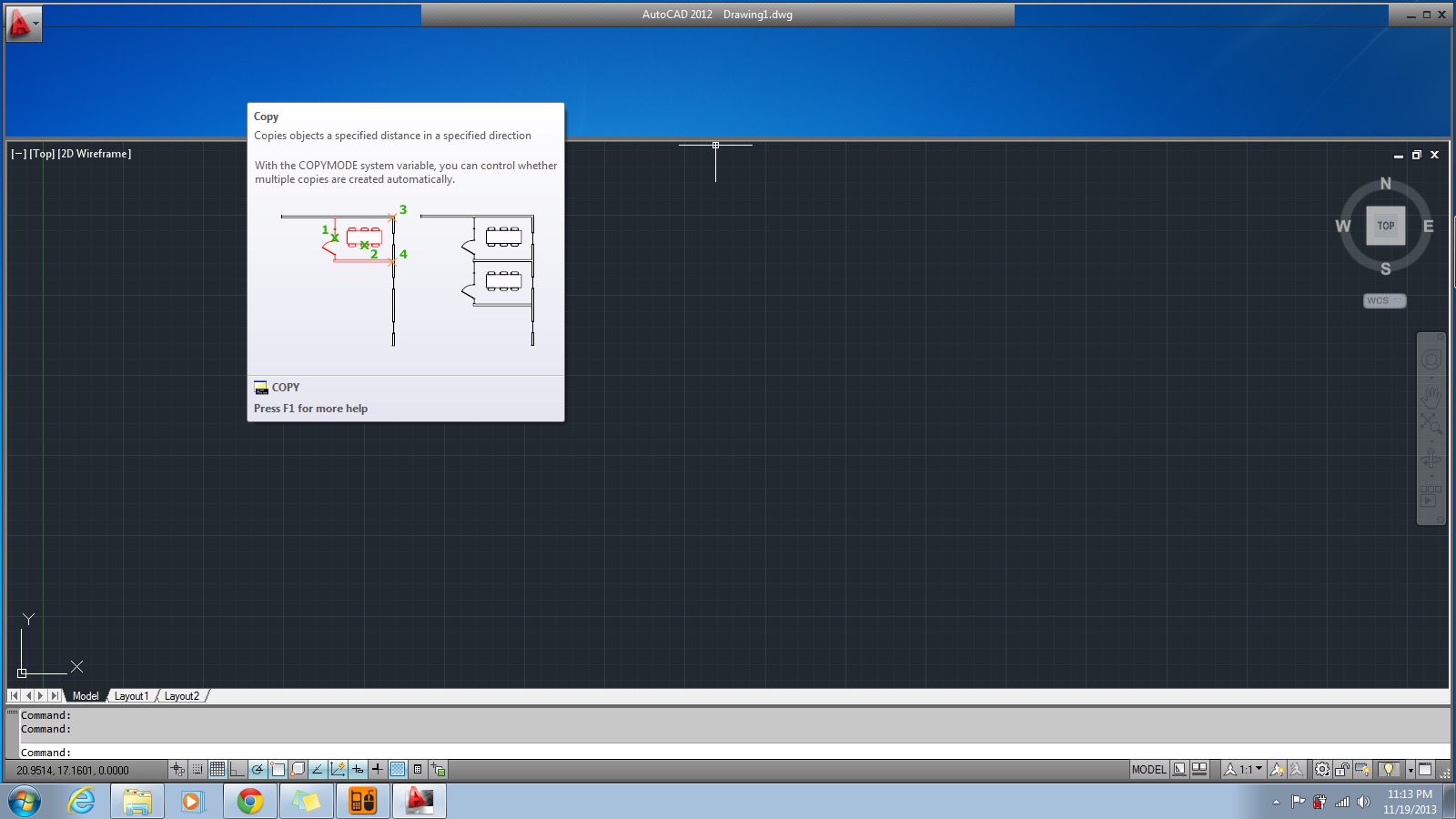Image resolution: width=1456 pixels, height=819 pixels.
Task: Open the navigation bar customize menu button
Action: point(1441,519)
